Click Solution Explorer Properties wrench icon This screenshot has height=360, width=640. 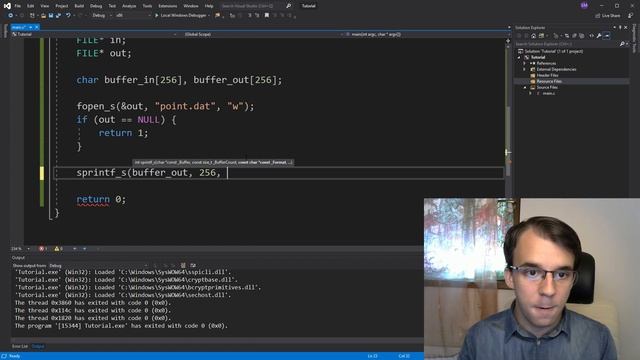[599, 36]
